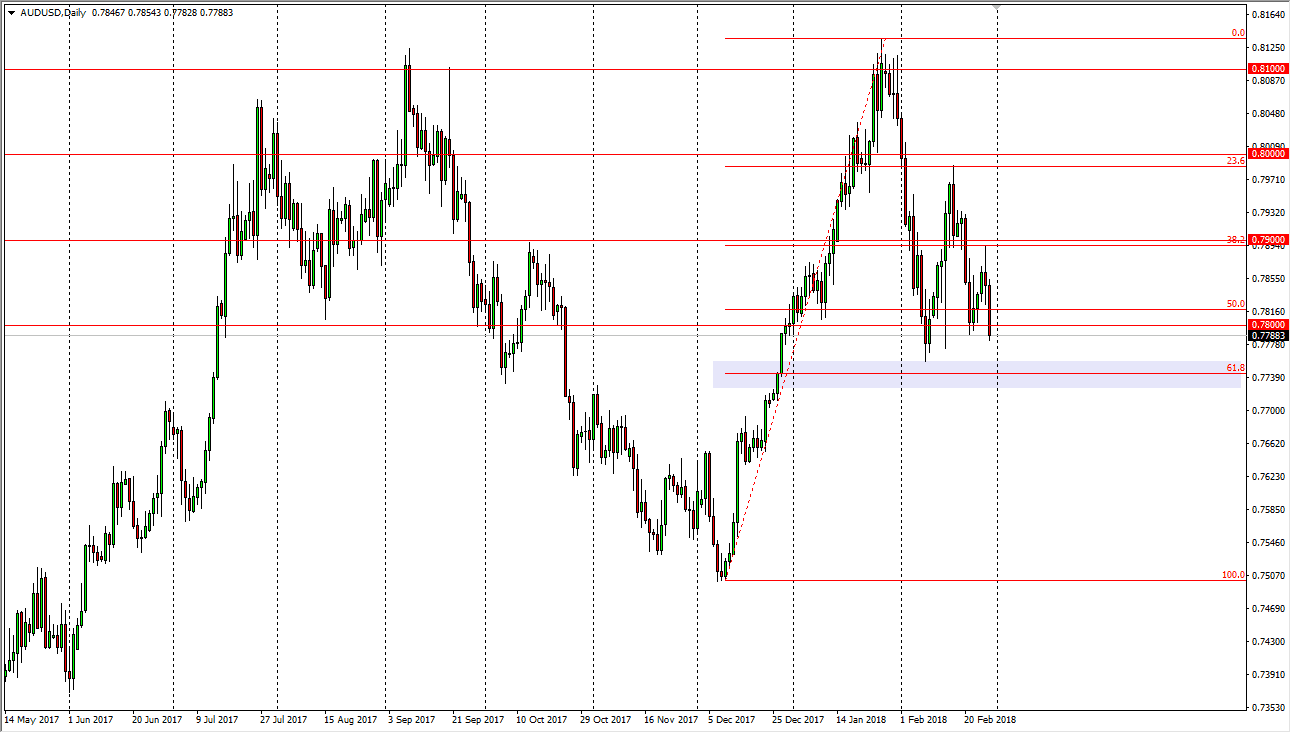1291x733 pixels.
Task: Click the 16 Nov 2017 date label
Action: coord(670,719)
